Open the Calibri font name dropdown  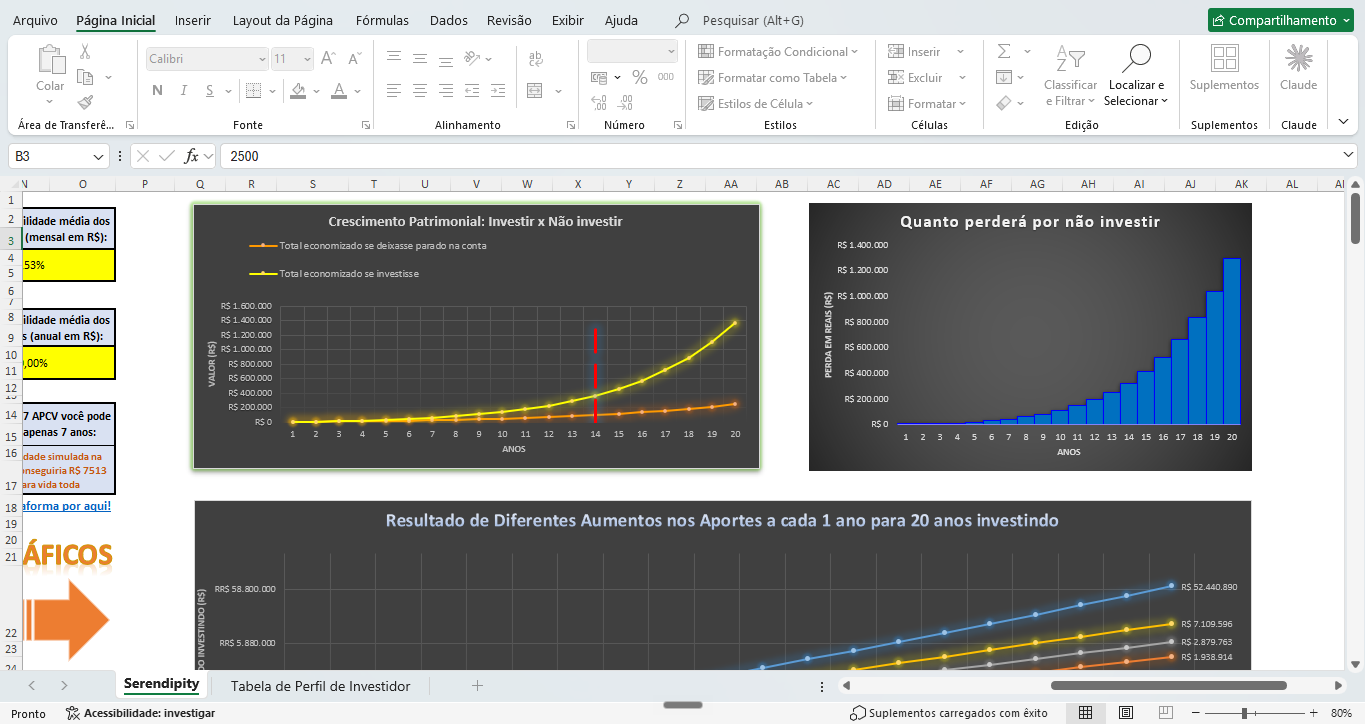coord(262,59)
